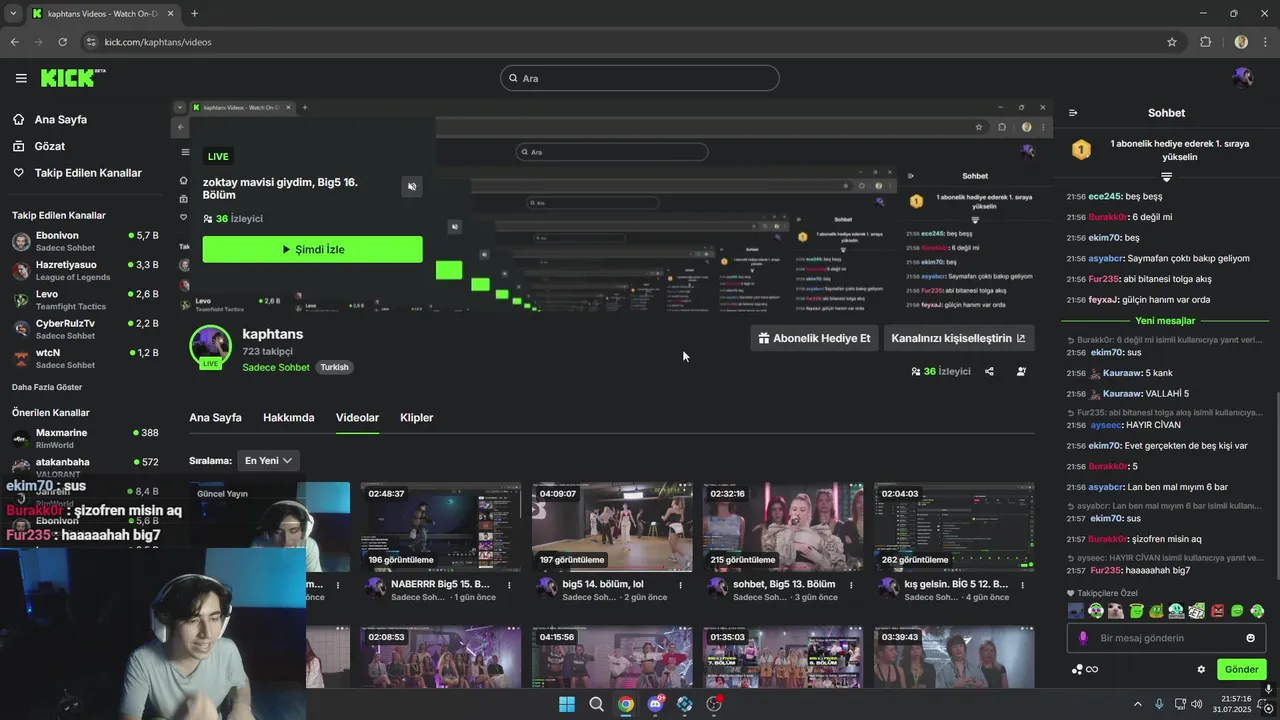Viewport: 1280px width, 720px height.
Task: Unmute the live stream preview
Action: (412, 186)
